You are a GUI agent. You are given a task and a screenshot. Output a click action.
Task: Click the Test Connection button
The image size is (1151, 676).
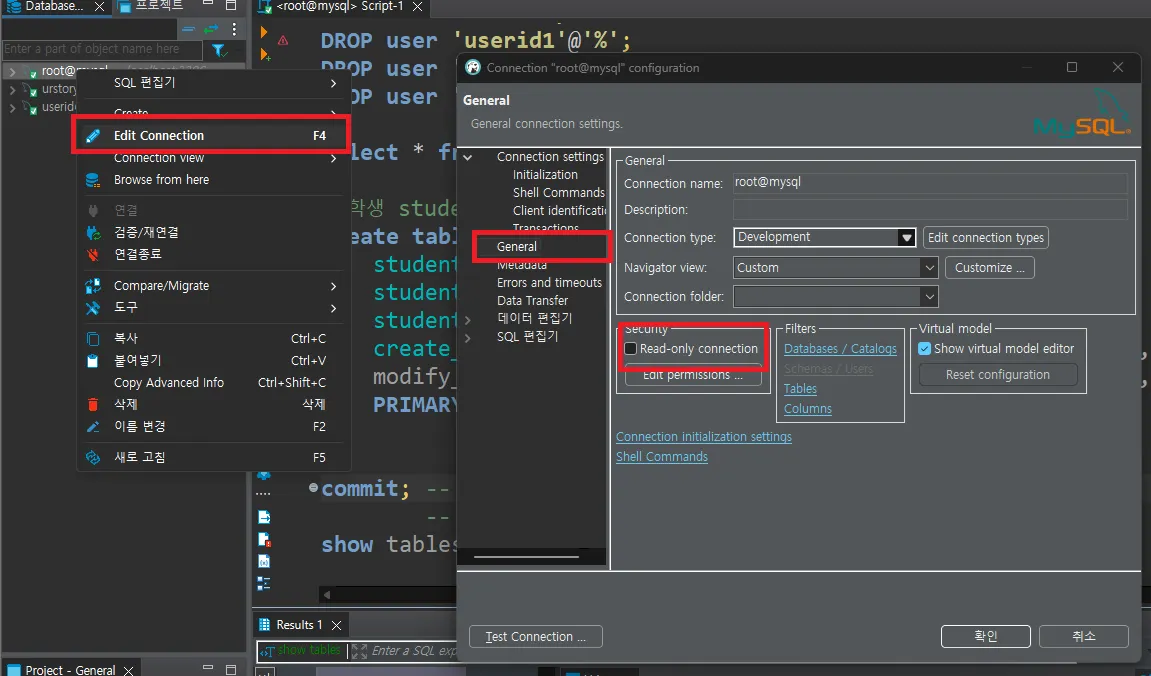point(535,637)
